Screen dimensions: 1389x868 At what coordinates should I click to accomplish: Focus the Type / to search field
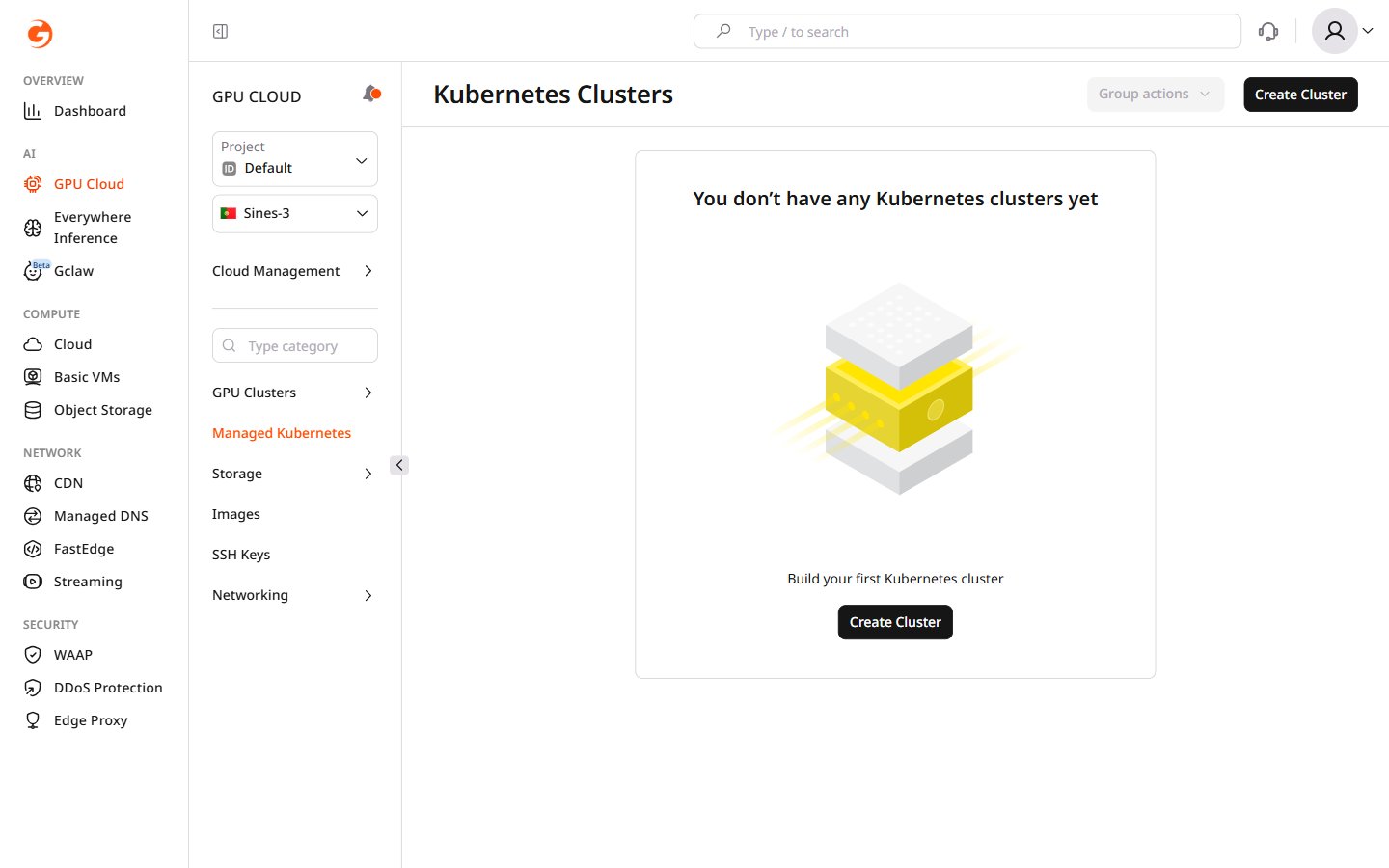[x=967, y=32]
